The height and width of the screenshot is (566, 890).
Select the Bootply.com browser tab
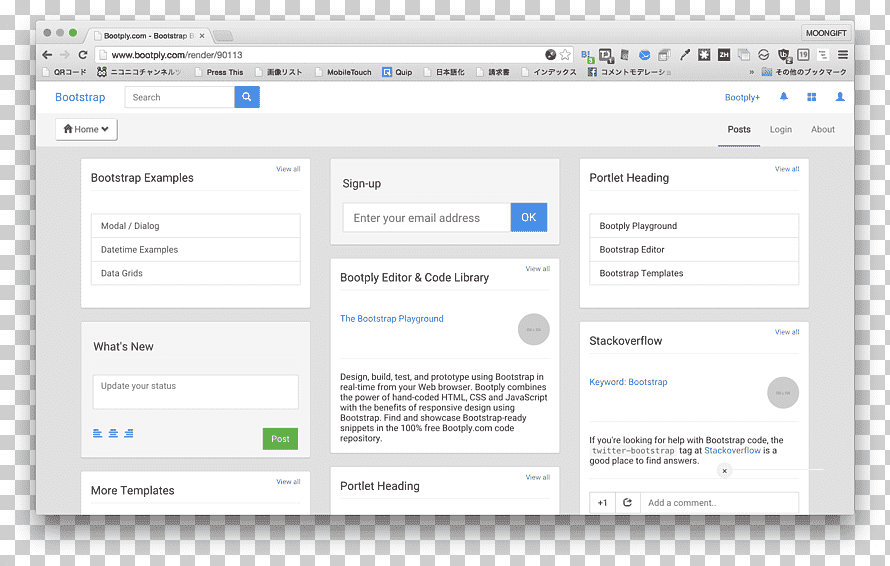pyautogui.click(x=149, y=36)
